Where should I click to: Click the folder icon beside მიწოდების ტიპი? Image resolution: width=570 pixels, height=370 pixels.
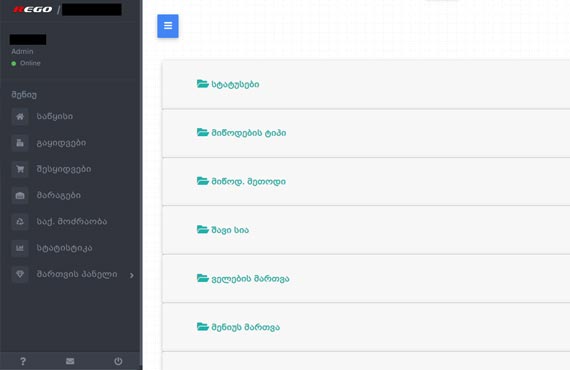(x=202, y=132)
